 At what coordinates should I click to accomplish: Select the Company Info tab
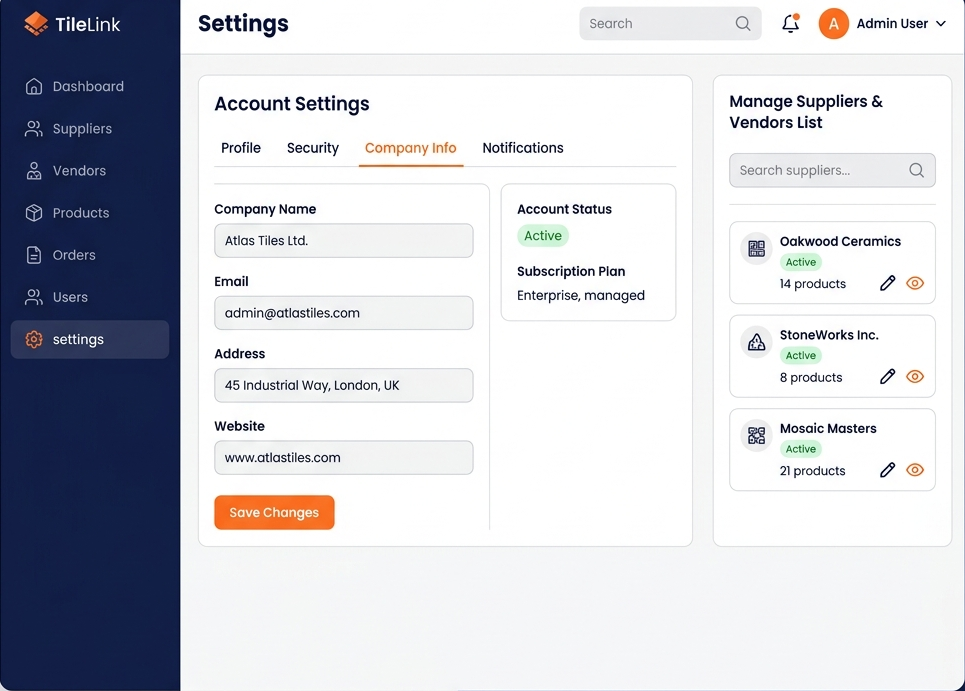coord(410,148)
